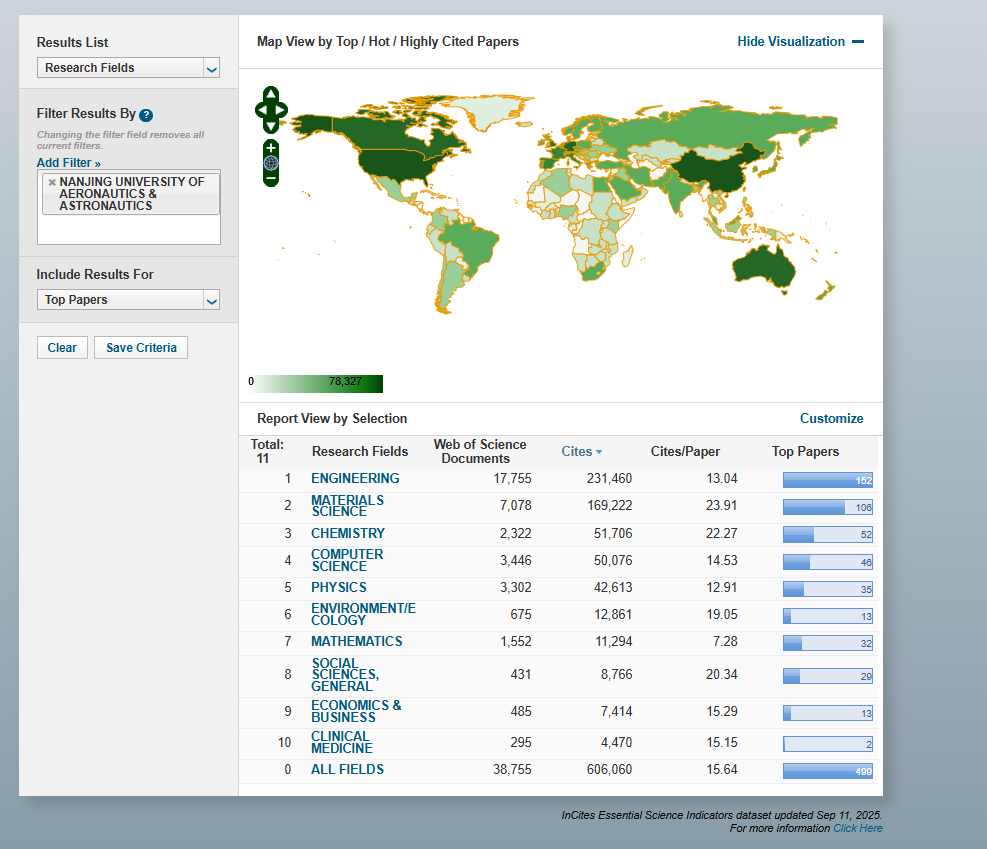Pan the map down with arrow control
The width and height of the screenshot is (987, 849).
pos(271,126)
